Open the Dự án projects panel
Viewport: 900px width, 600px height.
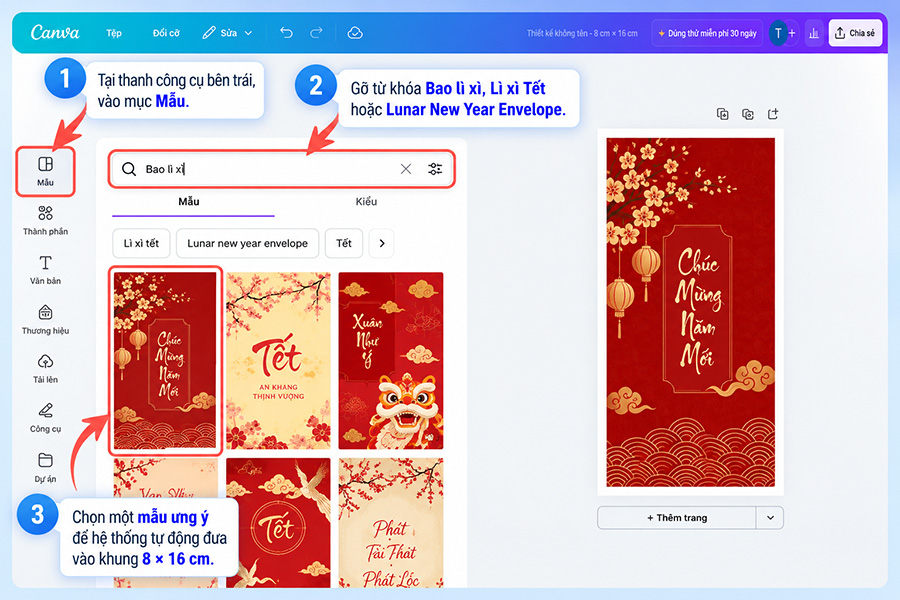[x=45, y=467]
